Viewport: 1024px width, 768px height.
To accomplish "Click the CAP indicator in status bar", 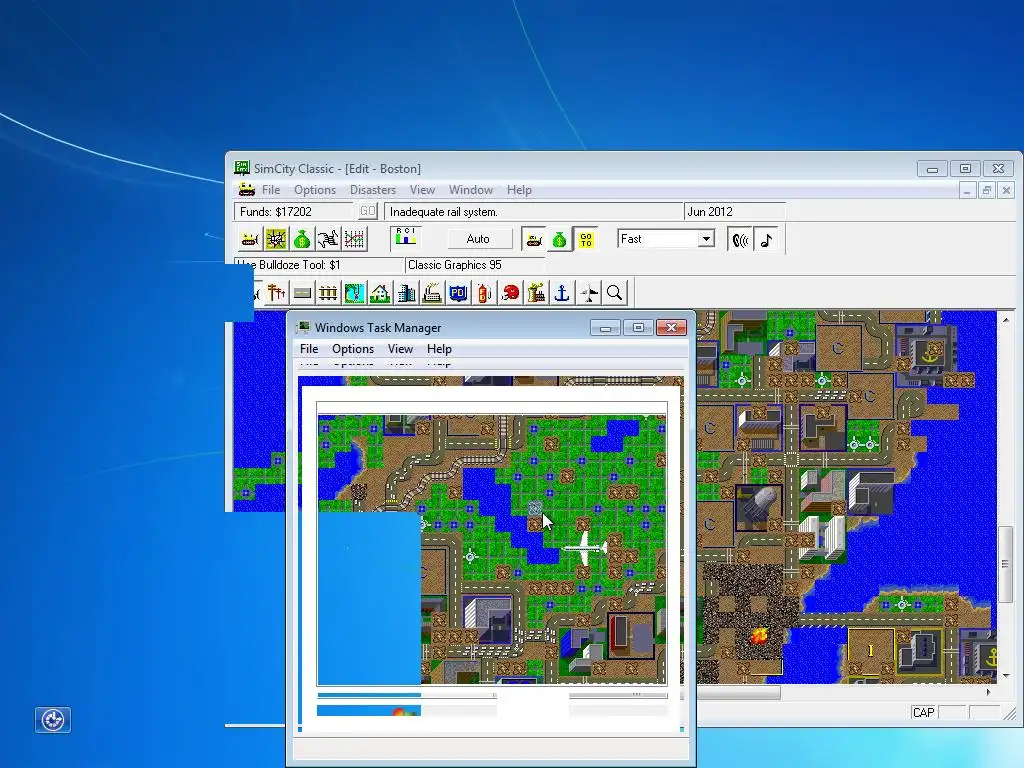I will point(923,712).
